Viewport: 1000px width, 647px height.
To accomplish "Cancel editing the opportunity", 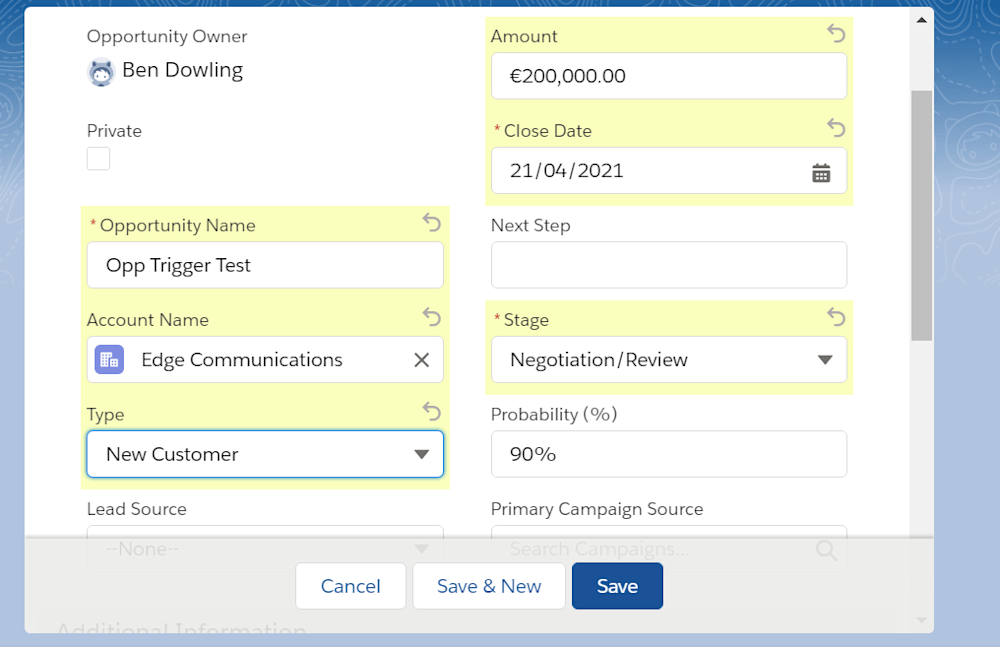I will (350, 586).
